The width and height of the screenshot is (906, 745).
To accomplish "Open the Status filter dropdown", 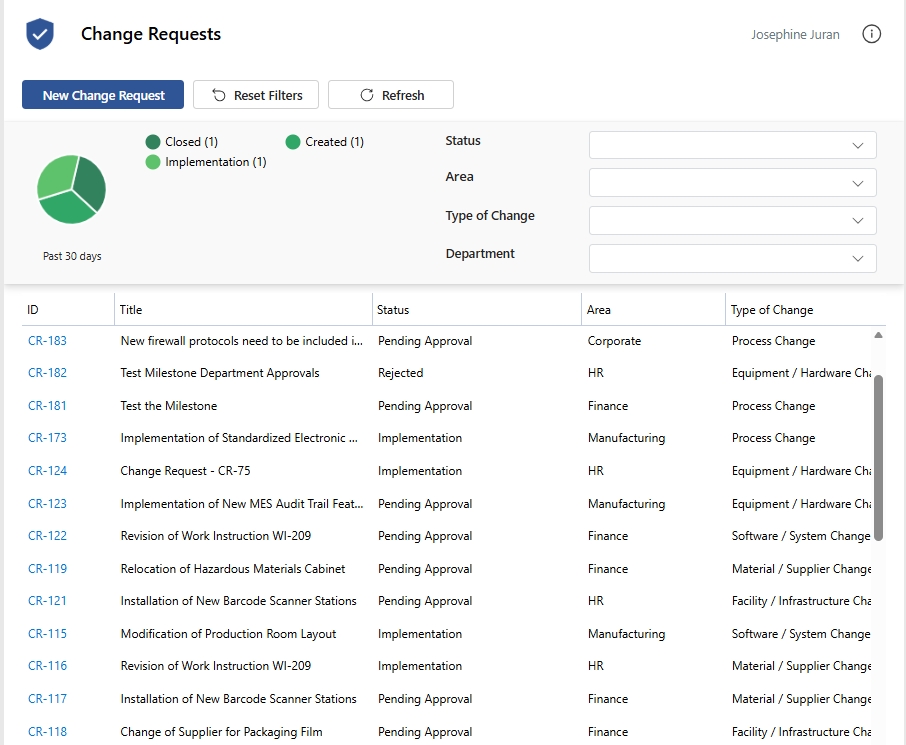I will click(x=733, y=145).
